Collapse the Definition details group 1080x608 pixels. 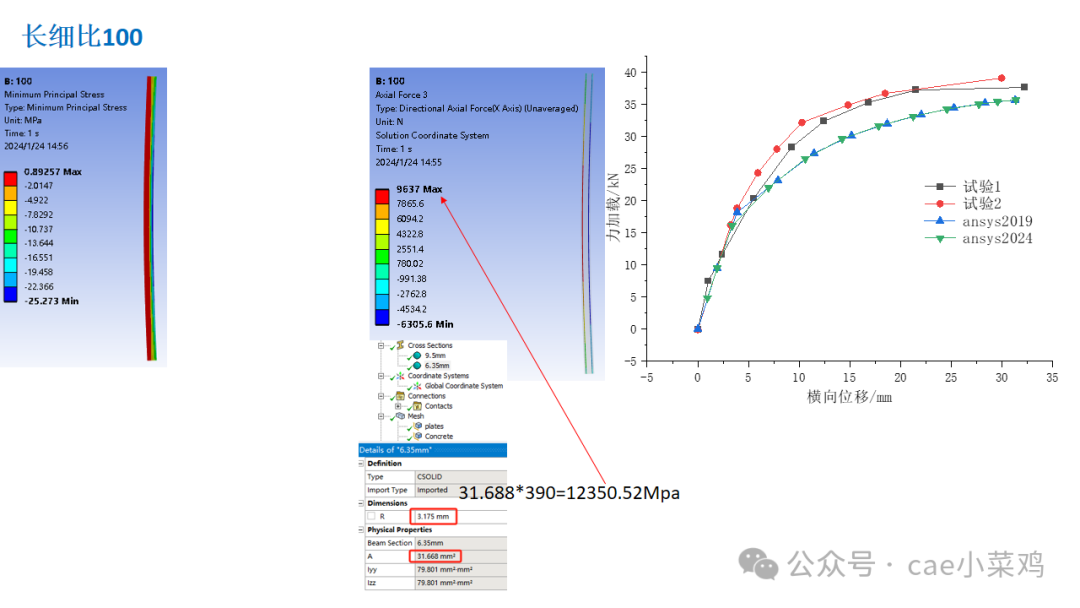pos(361,463)
